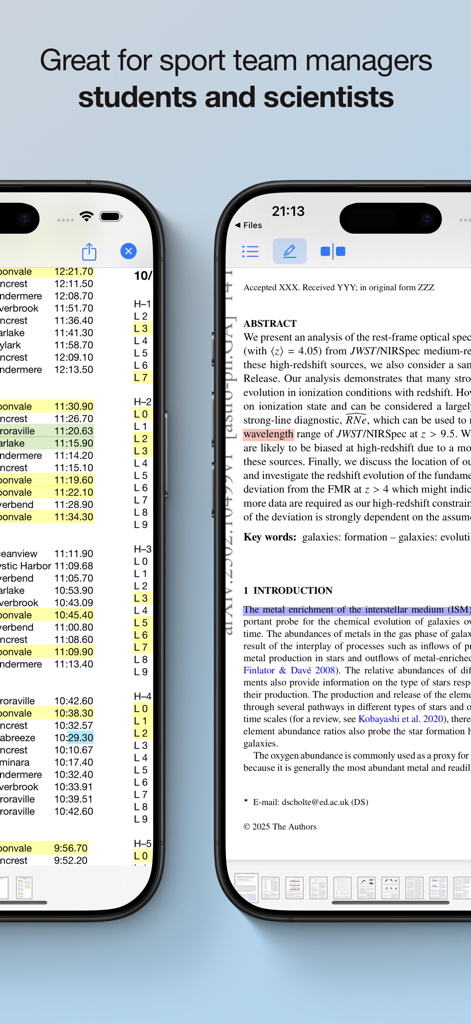Tap the blue highlighted time 10:29.30
This screenshot has height=1024, width=471.
pos(74,738)
